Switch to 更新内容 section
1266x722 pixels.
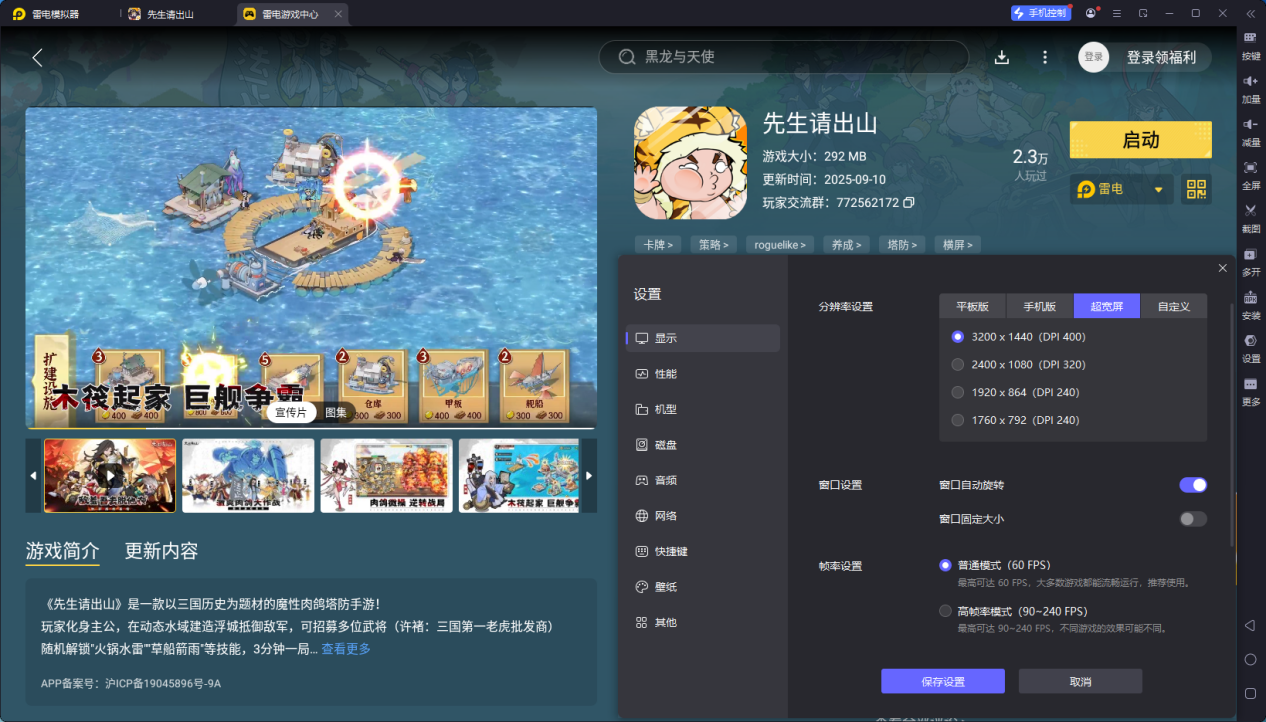(x=161, y=551)
